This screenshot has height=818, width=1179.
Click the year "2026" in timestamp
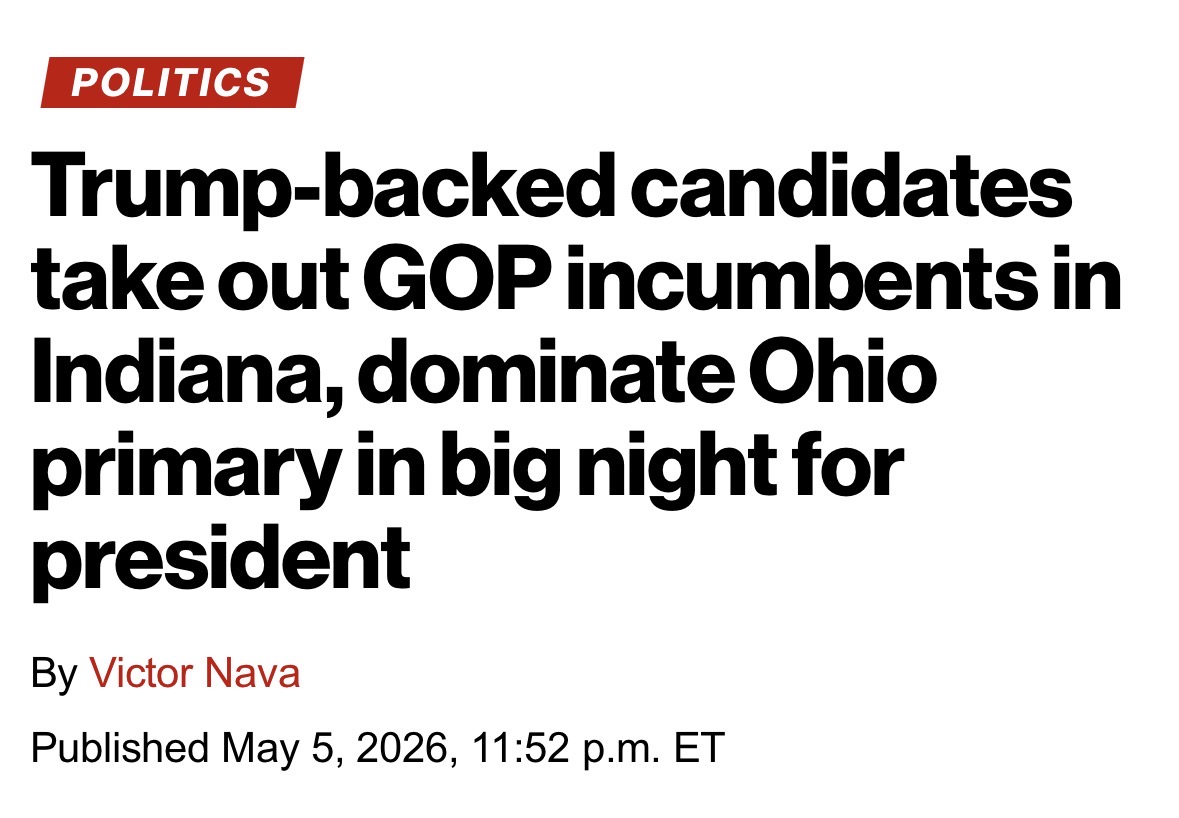point(403,748)
